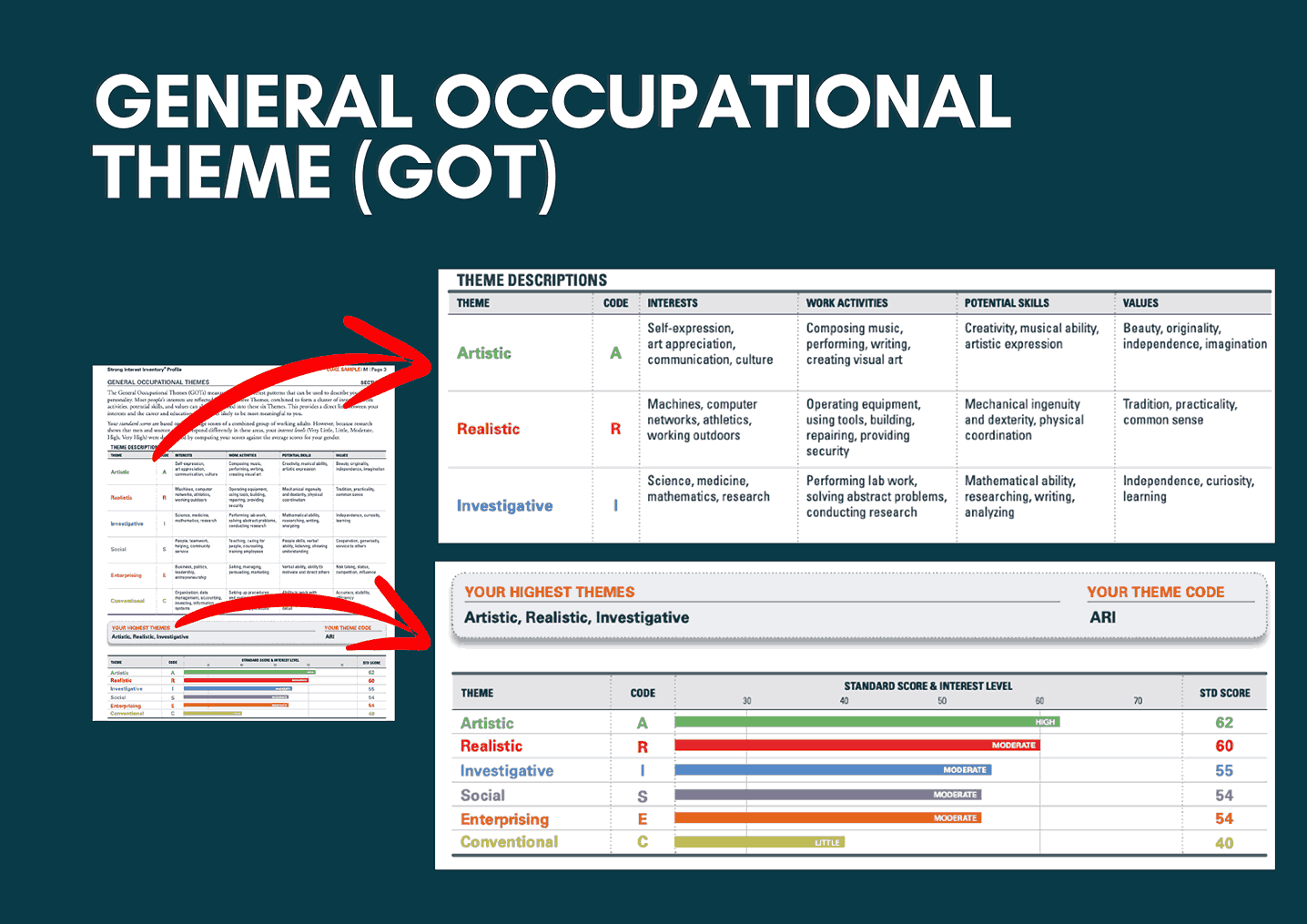Click the 30 mark on the score axis
This screenshot has width=1307, height=924.
point(746,701)
